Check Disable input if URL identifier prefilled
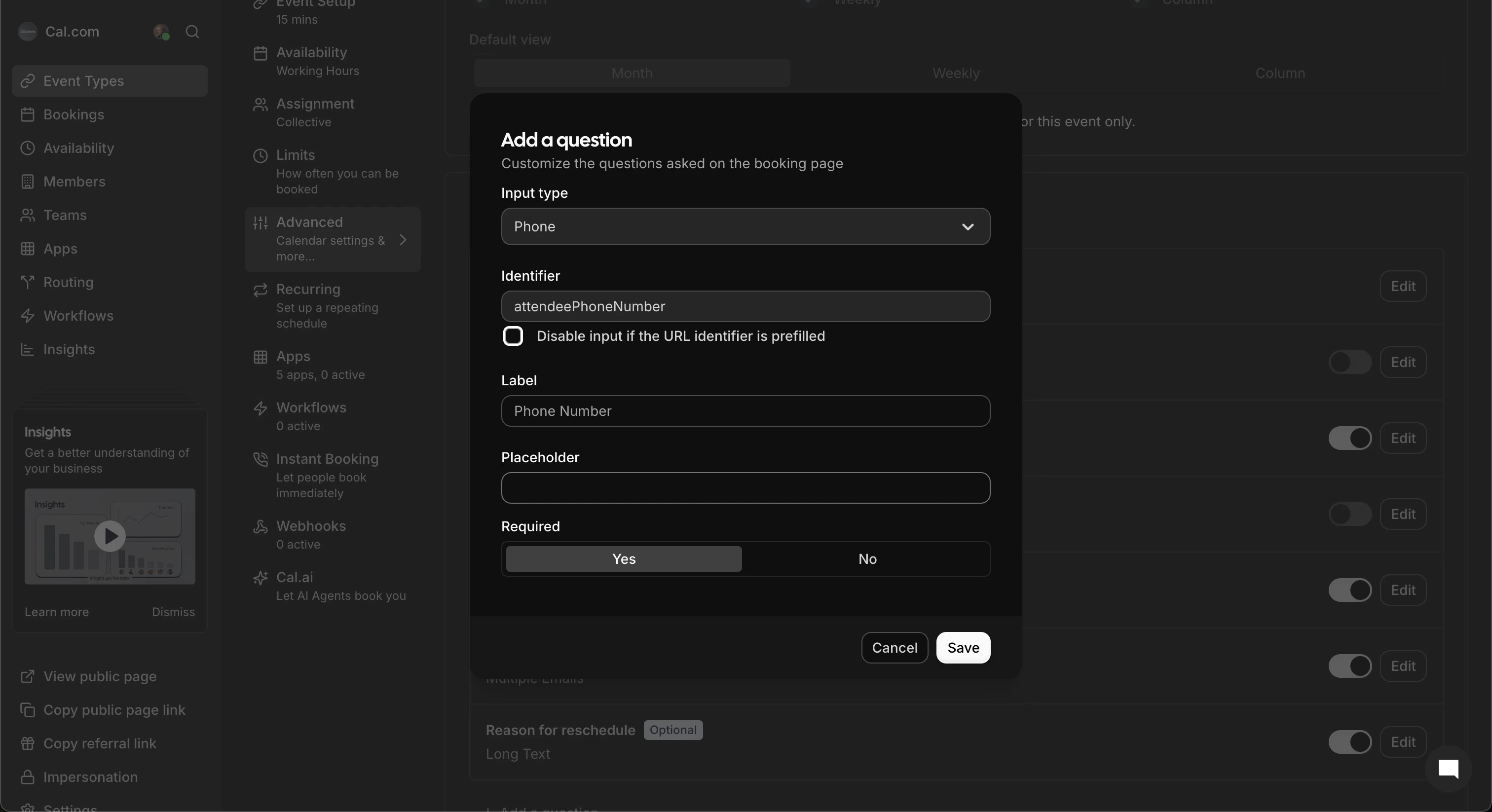The width and height of the screenshot is (1492, 812). pos(513,336)
